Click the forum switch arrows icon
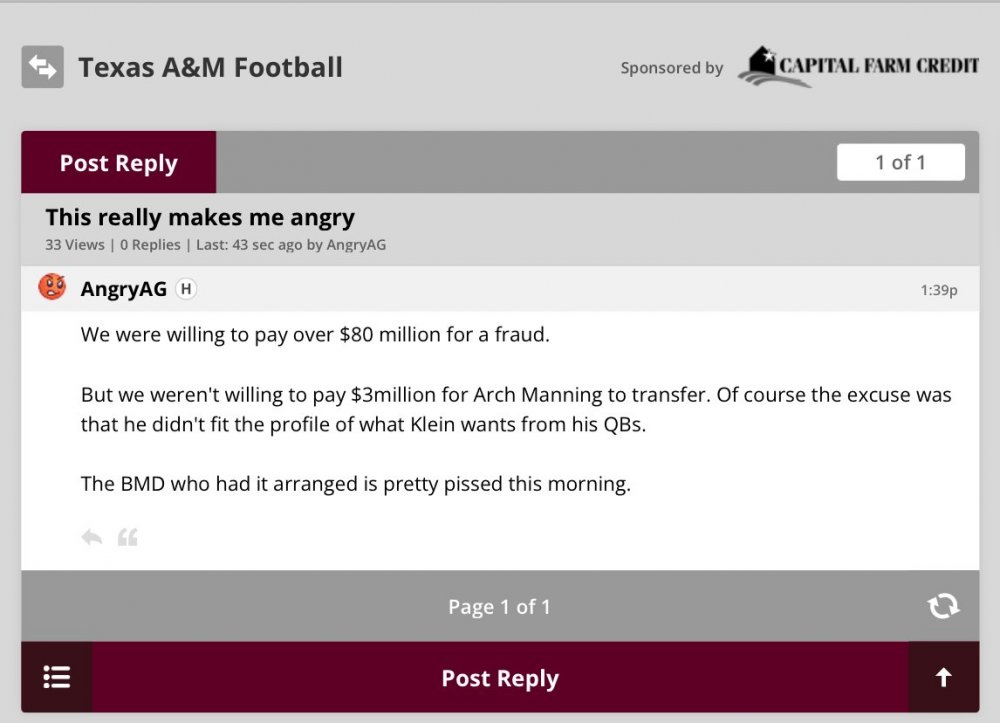This screenshot has width=1000, height=723. (x=42, y=67)
